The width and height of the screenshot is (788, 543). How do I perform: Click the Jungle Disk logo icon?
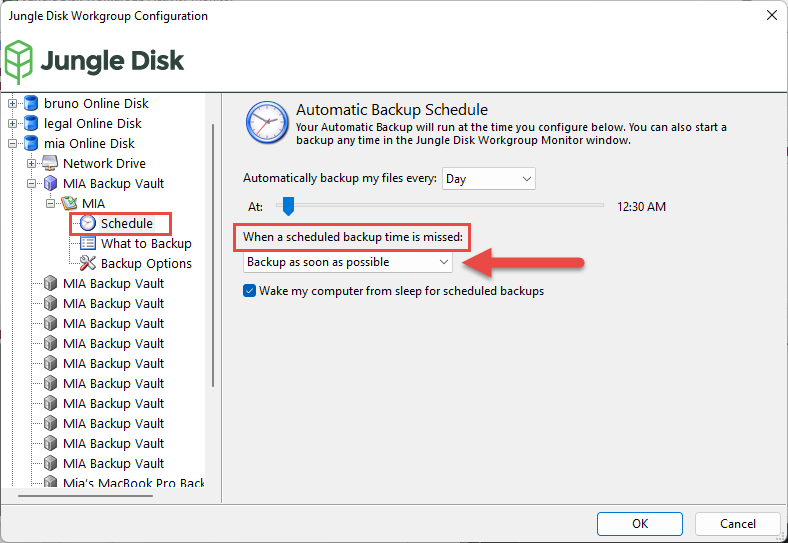coord(19,61)
